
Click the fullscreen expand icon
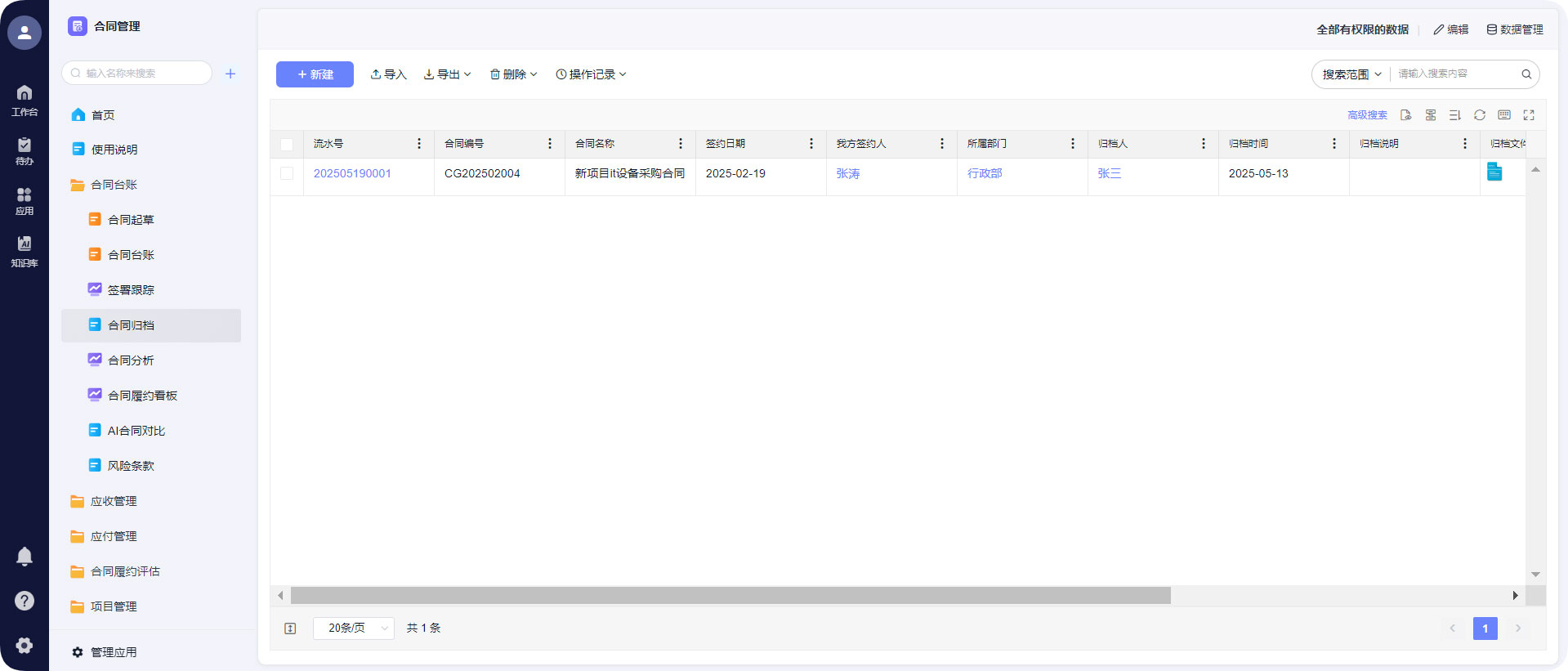1528,115
